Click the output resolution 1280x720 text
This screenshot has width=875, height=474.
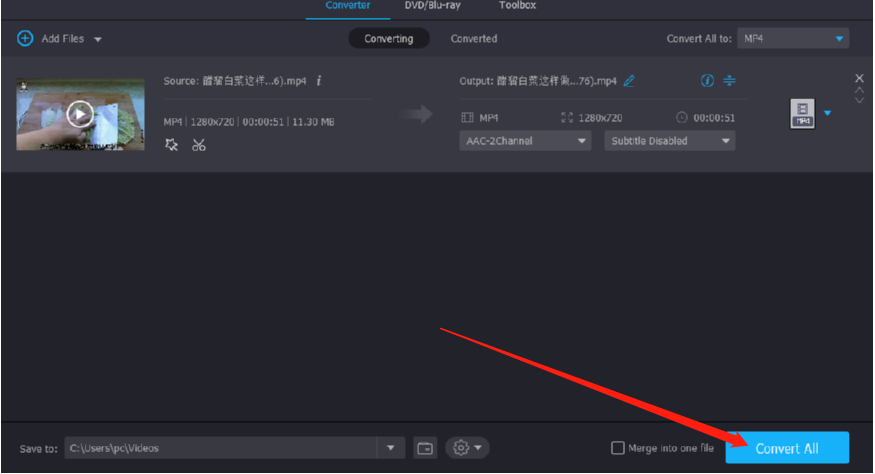coord(600,118)
